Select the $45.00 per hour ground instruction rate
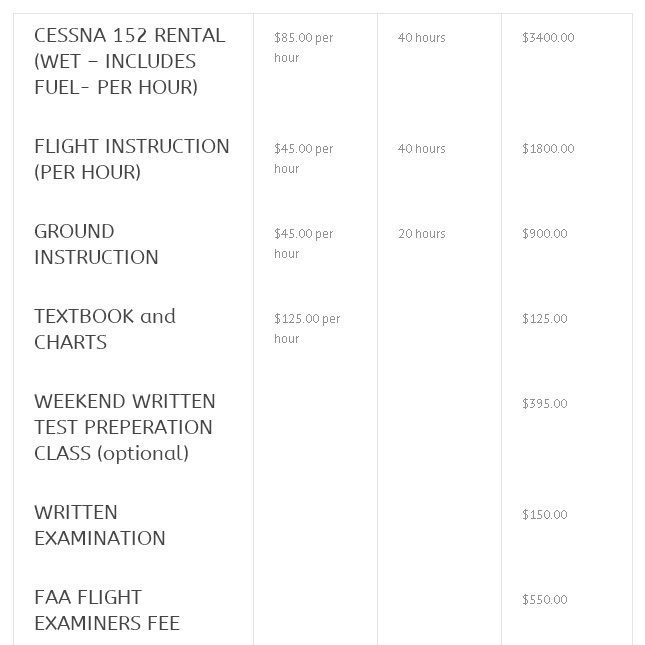This screenshot has height=645, width=645. pyautogui.click(x=304, y=244)
